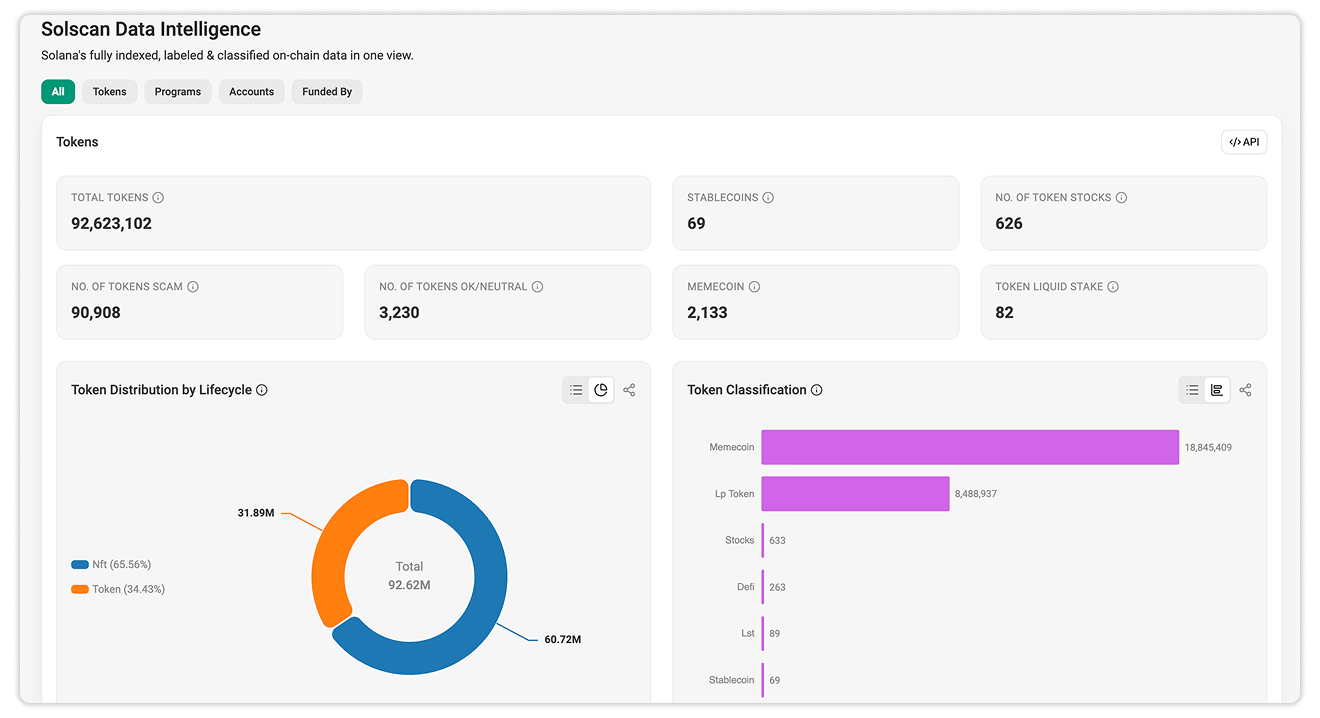Click info icon next to No. of Token Stocks

click(x=1121, y=198)
